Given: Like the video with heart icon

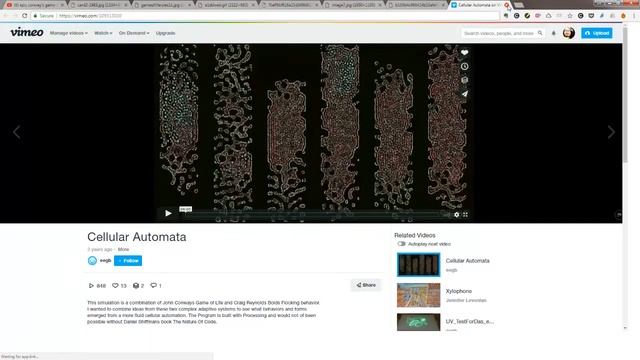Looking at the screenshot, I should click(x=464, y=53).
